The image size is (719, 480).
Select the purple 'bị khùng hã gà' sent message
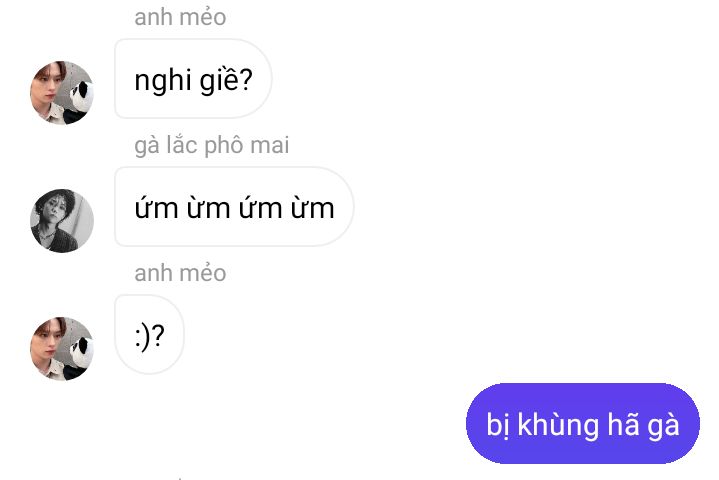click(x=583, y=423)
